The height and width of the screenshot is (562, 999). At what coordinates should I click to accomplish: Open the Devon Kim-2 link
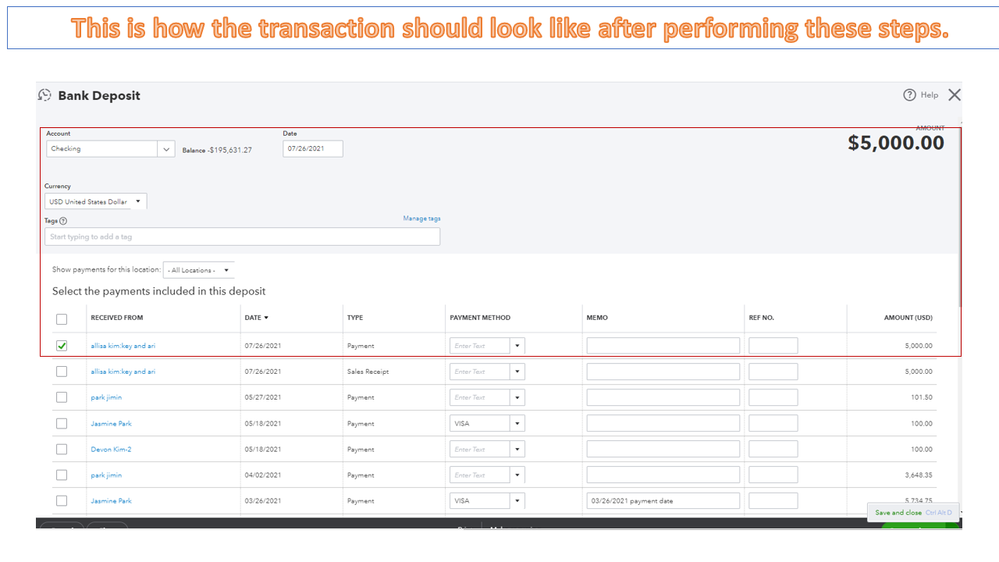click(111, 449)
